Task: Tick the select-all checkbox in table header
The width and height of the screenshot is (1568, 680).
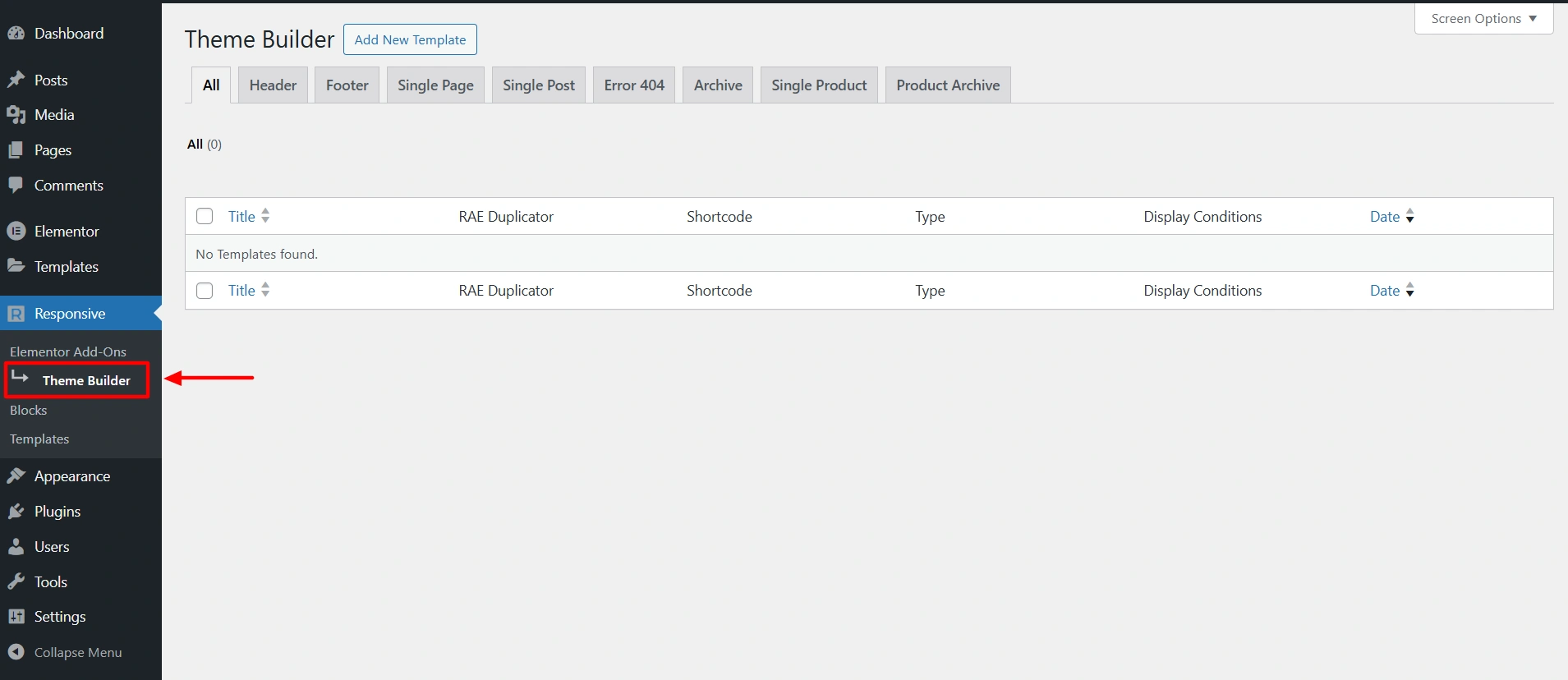Action: point(205,216)
